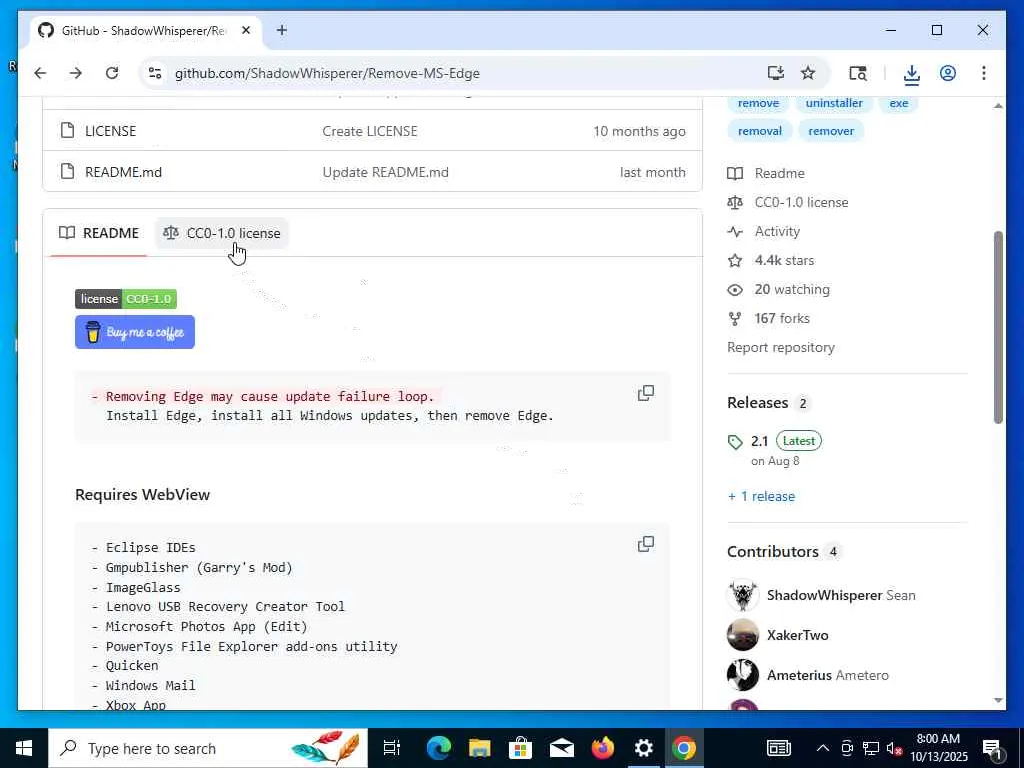Click the muted volume tray icon
The height and width of the screenshot is (768, 1024).
pyautogui.click(x=894, y=748)
